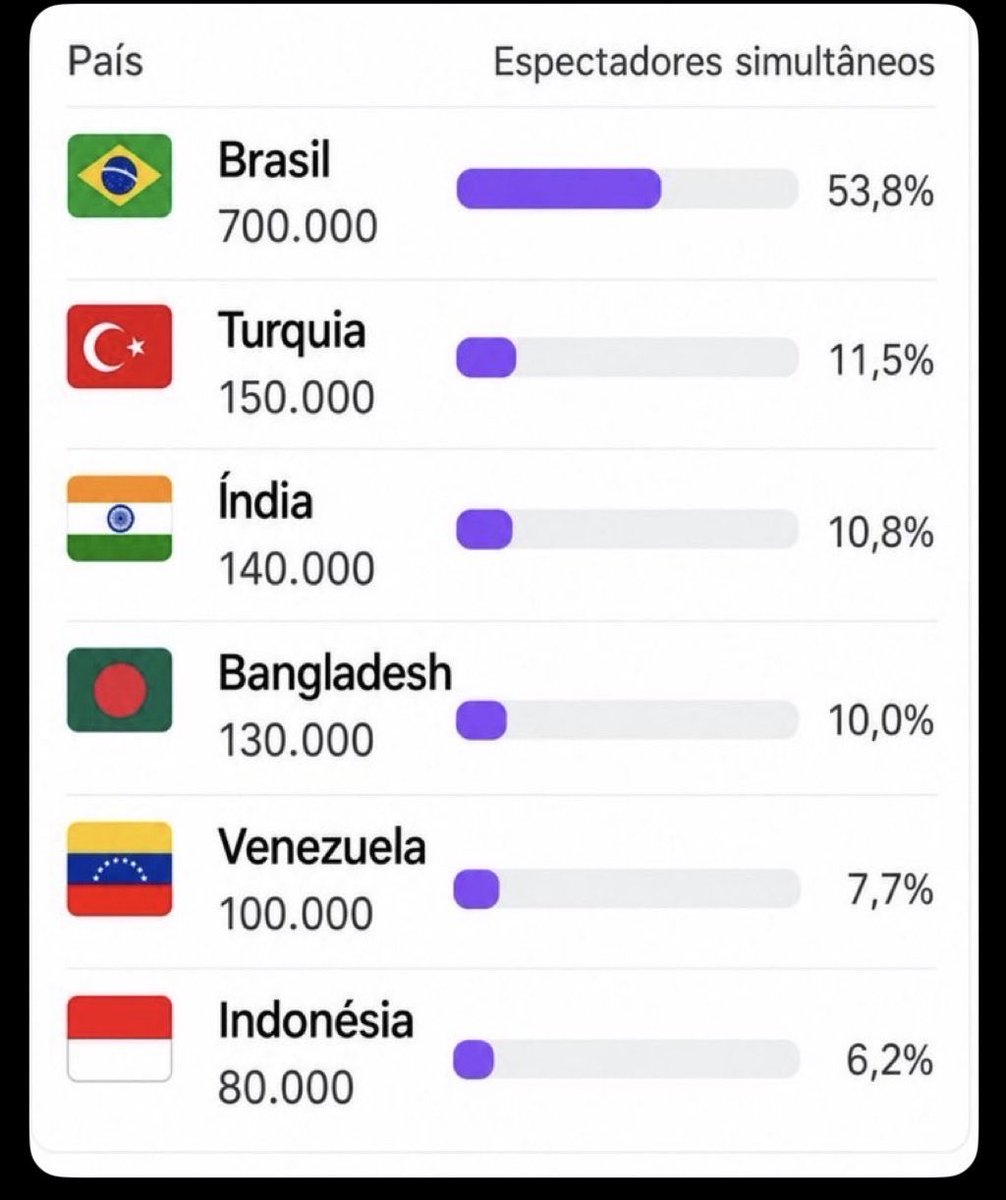Click the Turkey flag icon

tap(120, 346)
